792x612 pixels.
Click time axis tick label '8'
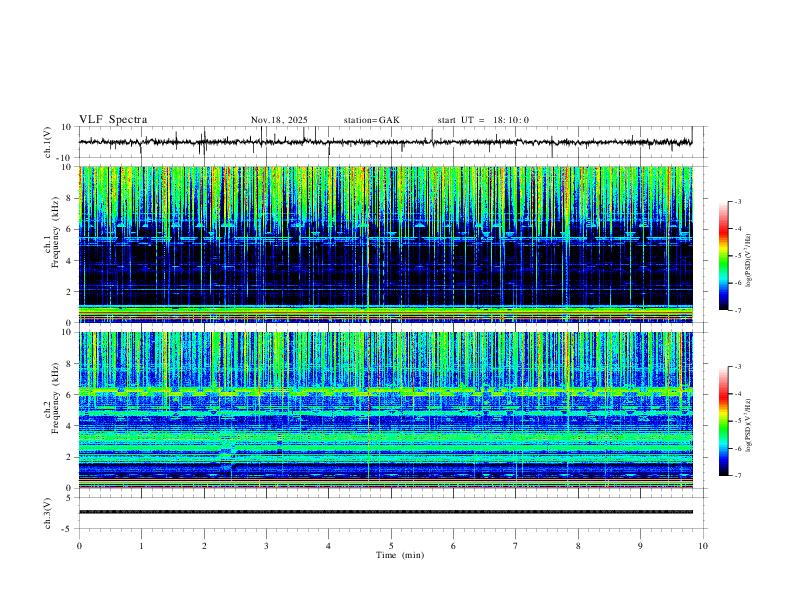pos(578,546)
